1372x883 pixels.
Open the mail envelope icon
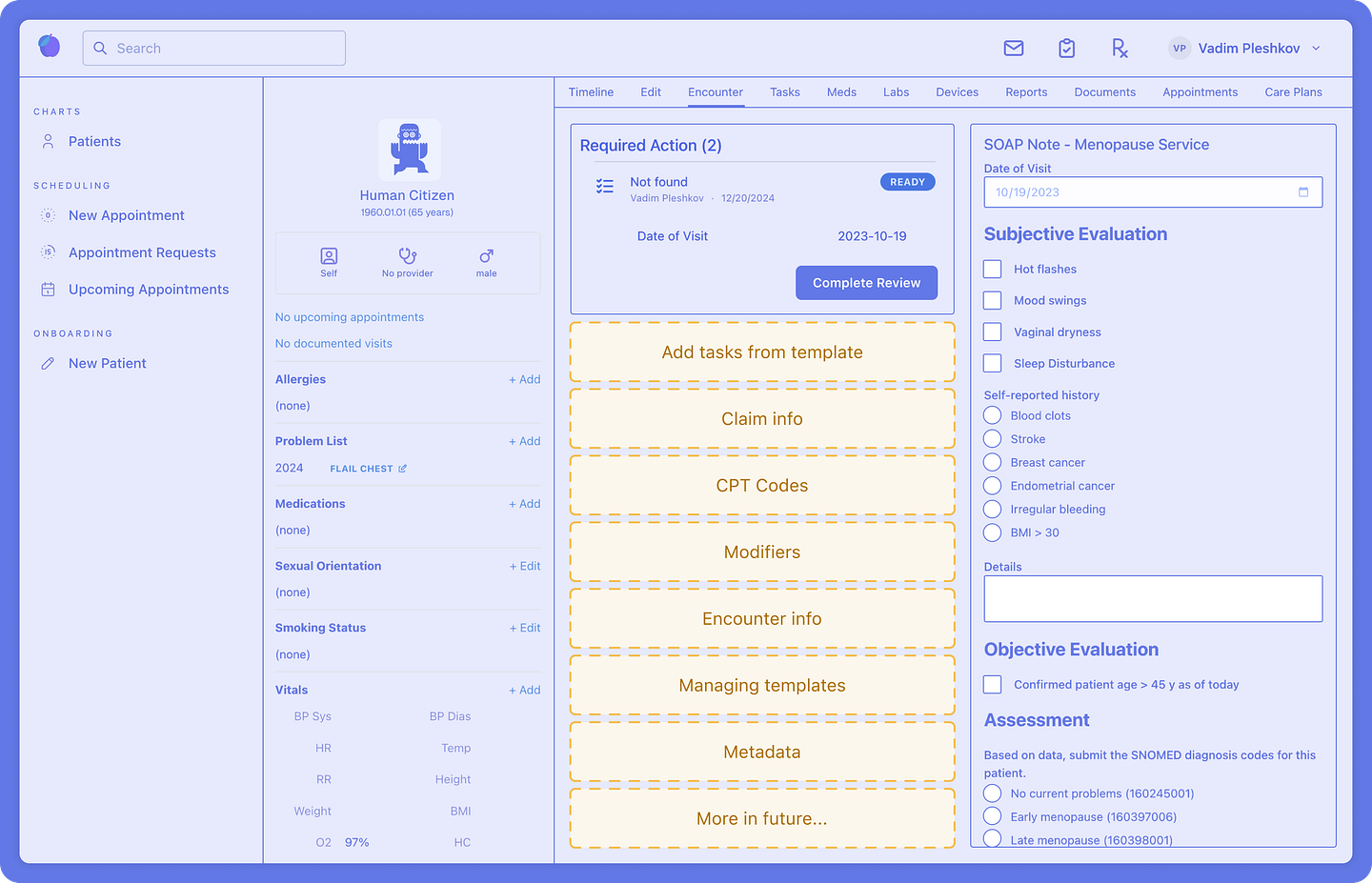1014,48
